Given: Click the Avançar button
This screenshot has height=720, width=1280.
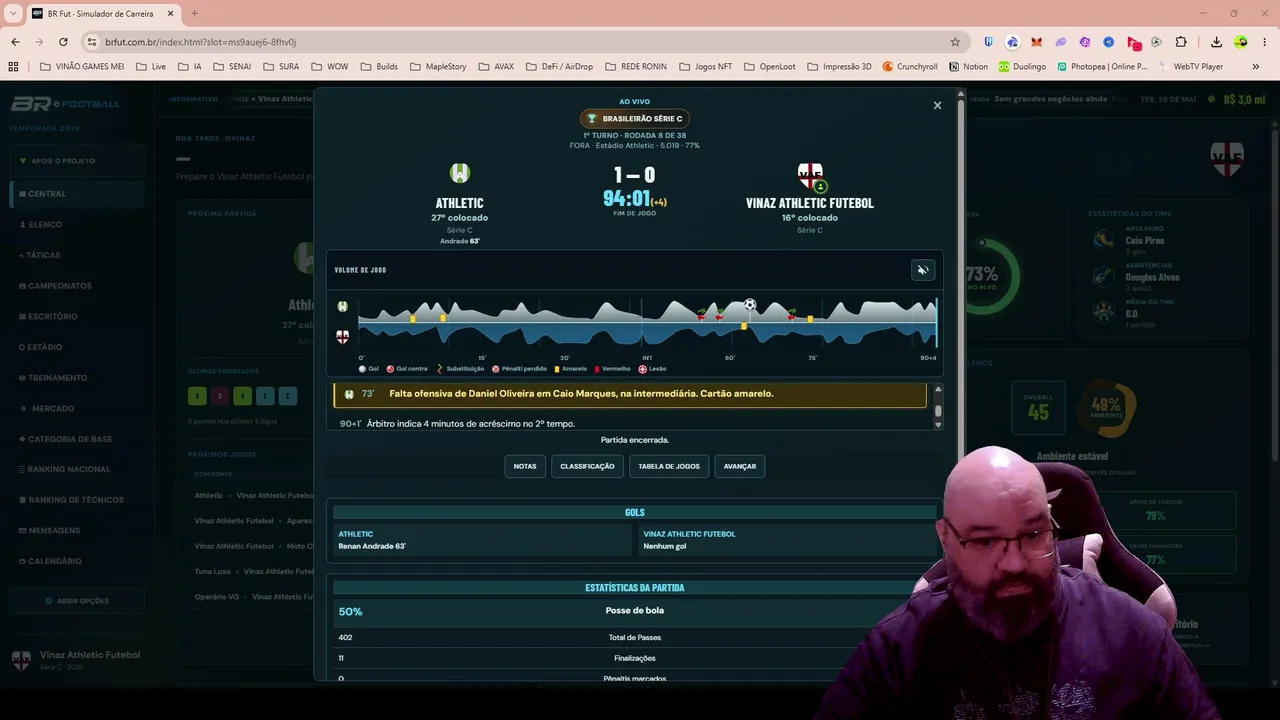Looking at the screenshot, I should pos(740,466).
